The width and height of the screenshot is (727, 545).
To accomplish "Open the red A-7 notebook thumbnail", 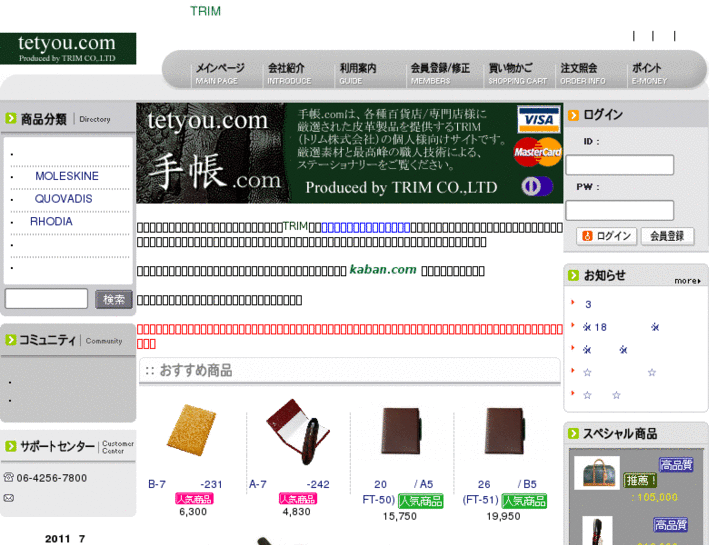I will [x=298, y=432].
